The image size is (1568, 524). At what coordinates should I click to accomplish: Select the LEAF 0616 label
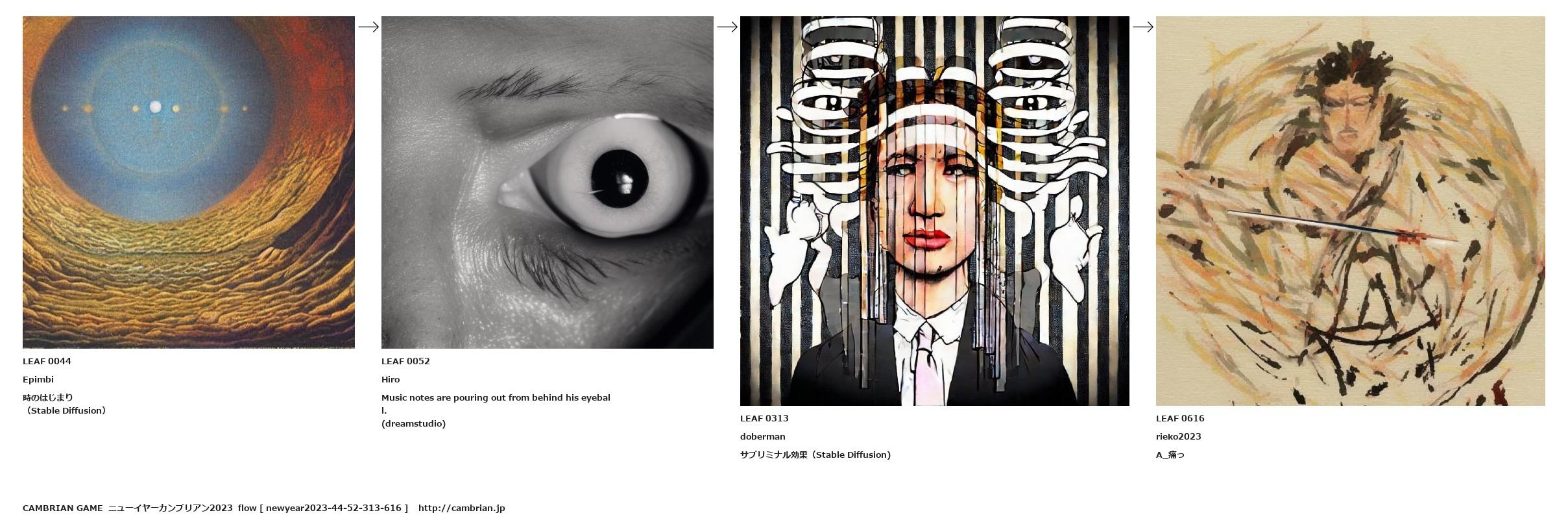click(x=1180, y=418)
